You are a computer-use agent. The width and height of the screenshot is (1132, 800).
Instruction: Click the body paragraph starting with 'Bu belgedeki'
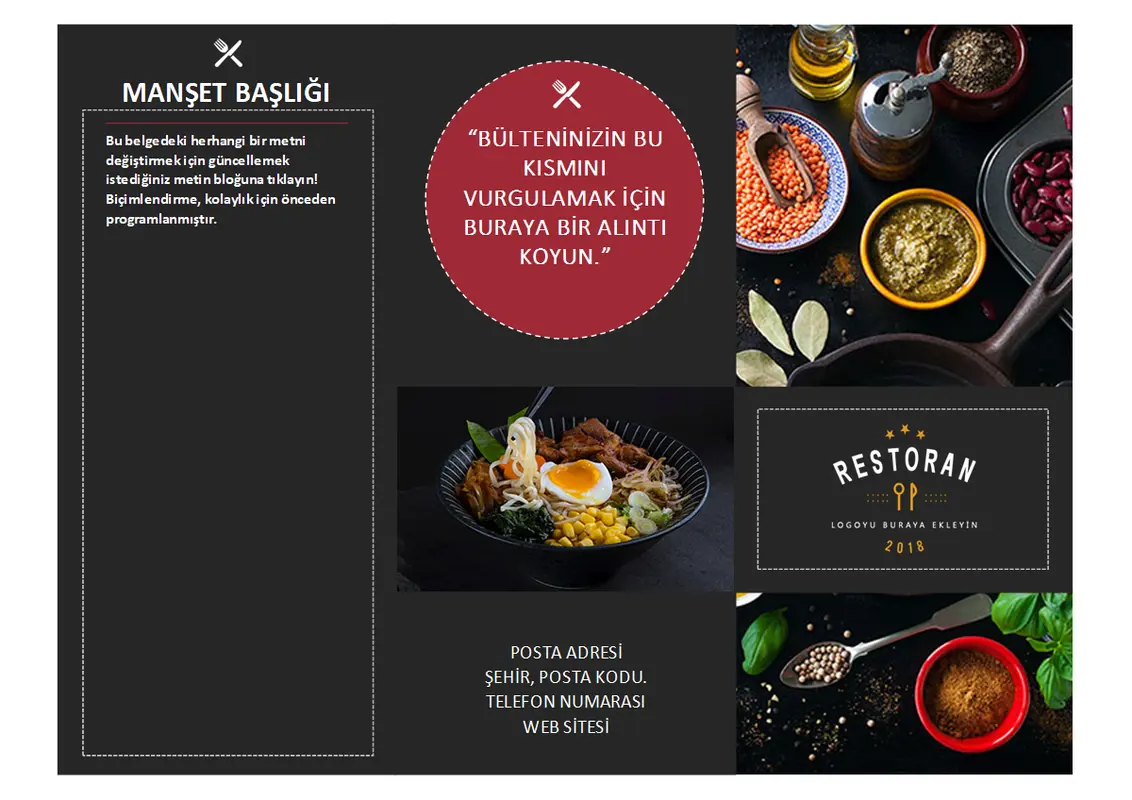(x=220, y=179)
